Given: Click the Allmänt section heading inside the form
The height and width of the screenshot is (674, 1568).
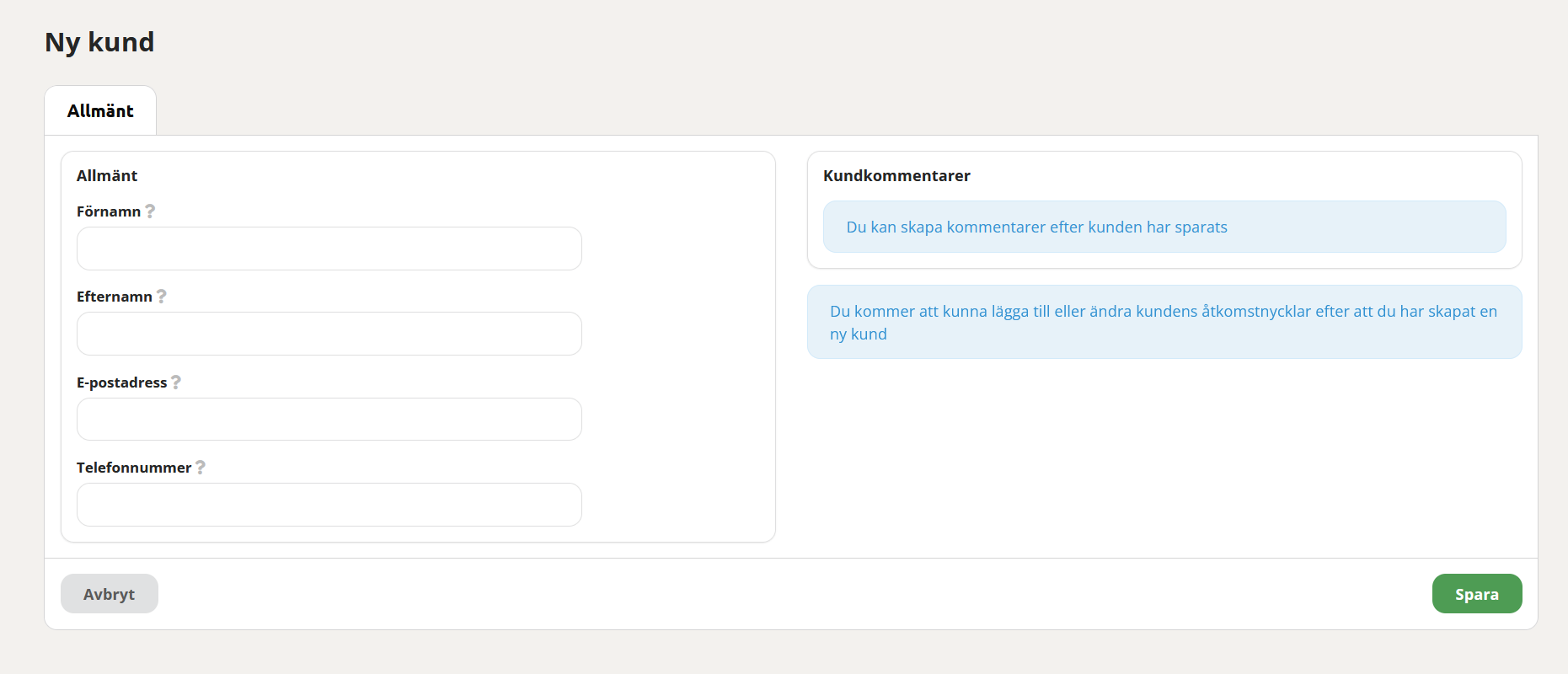Looking at the screenshot, I should tap(107, 175).
